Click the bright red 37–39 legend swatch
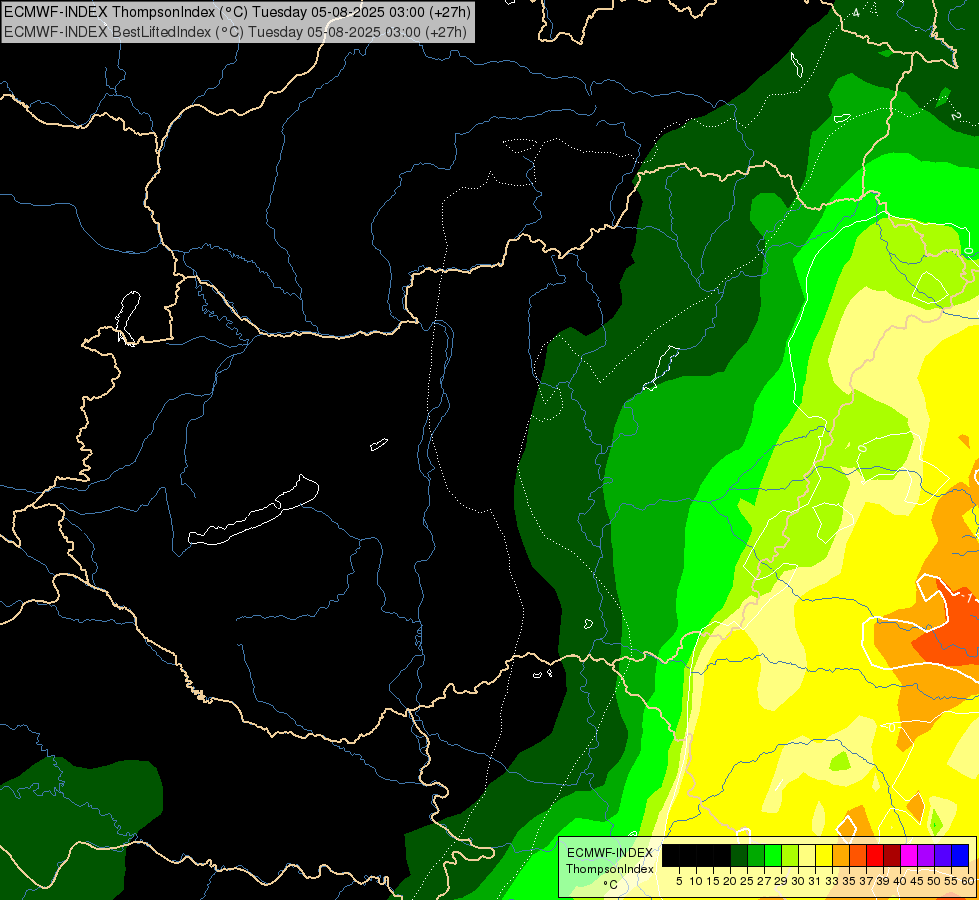979x900 pixels. pos(874,856)
